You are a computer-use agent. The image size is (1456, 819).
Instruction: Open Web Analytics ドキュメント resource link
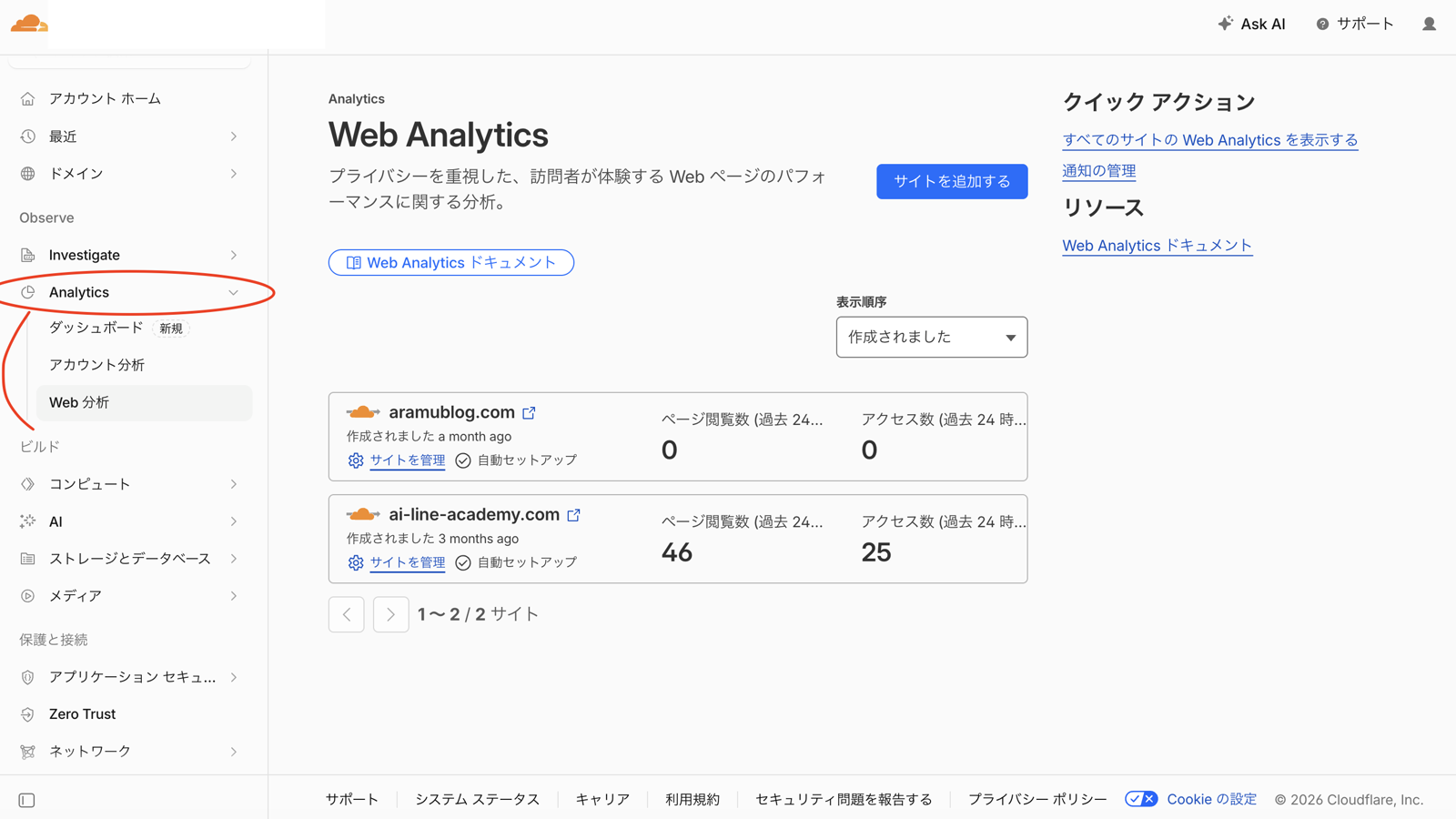coord(1158,246)
